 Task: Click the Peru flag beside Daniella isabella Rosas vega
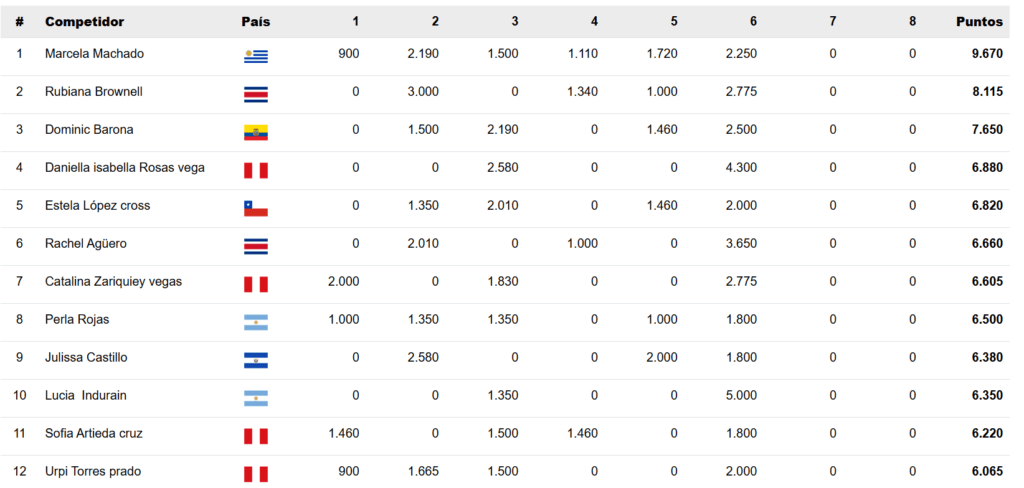256,171
